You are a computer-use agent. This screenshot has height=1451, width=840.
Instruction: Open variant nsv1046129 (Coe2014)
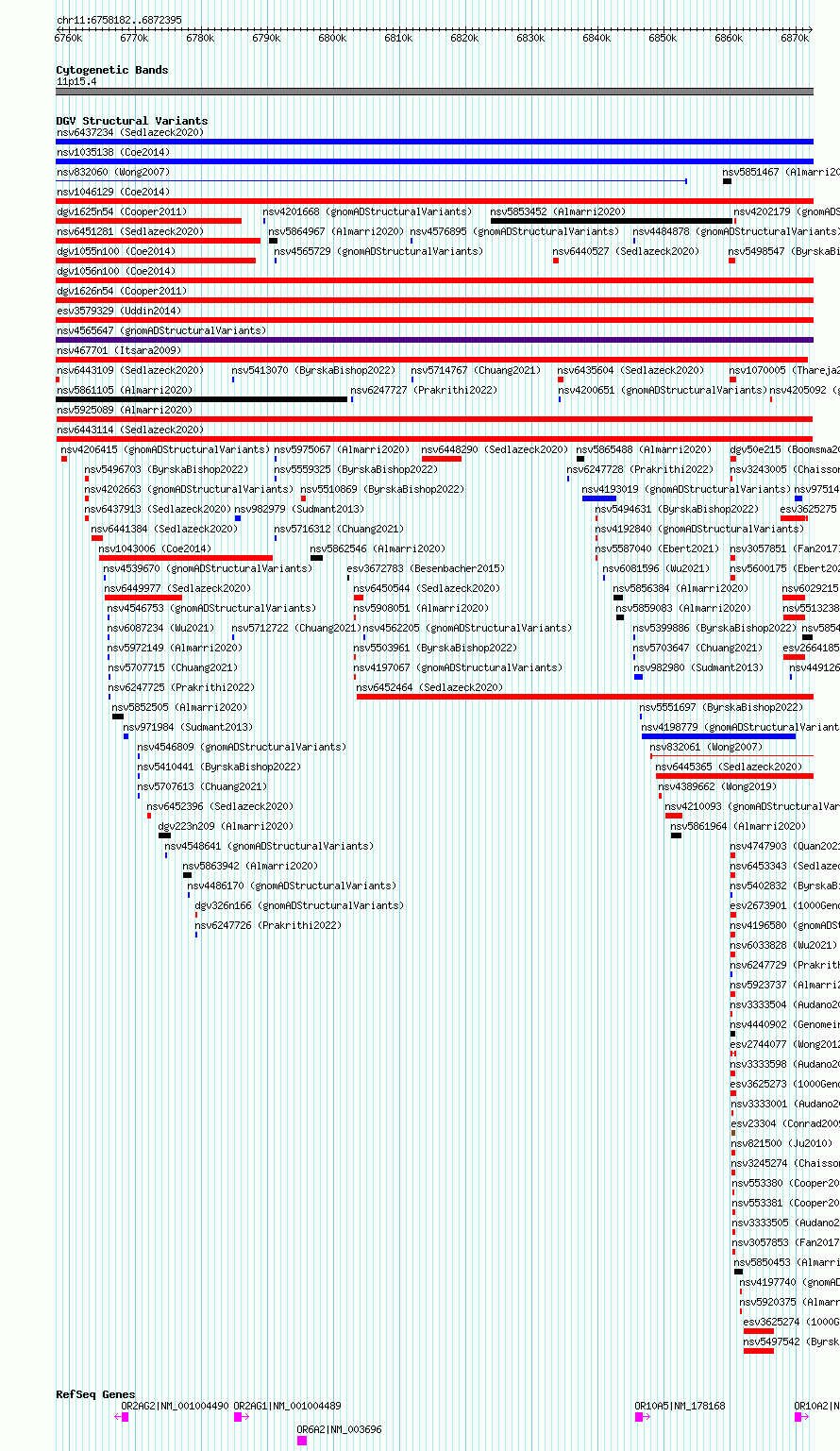(x=113, y=192)
